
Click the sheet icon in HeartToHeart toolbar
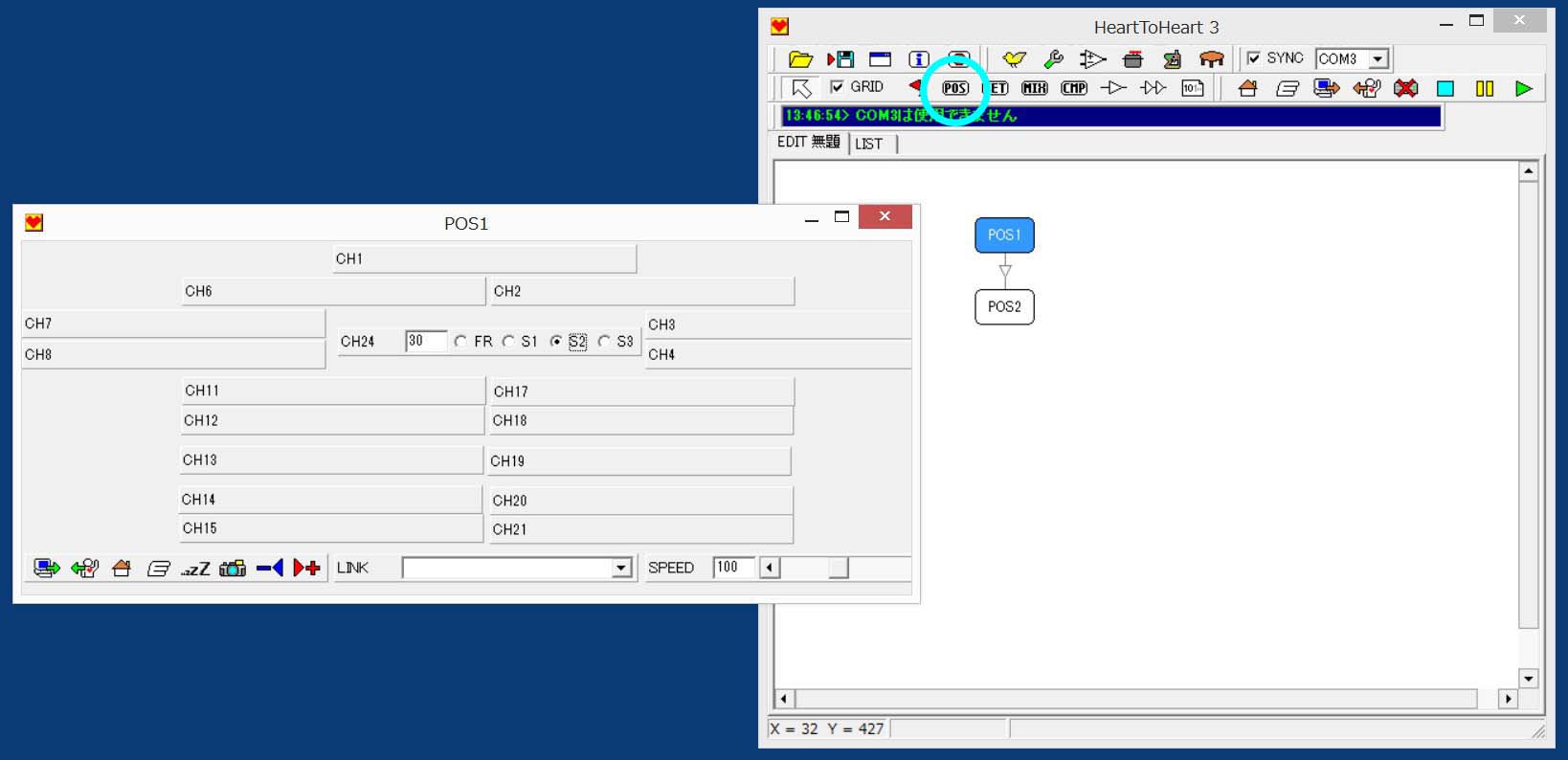click(x=1288, y=88)
